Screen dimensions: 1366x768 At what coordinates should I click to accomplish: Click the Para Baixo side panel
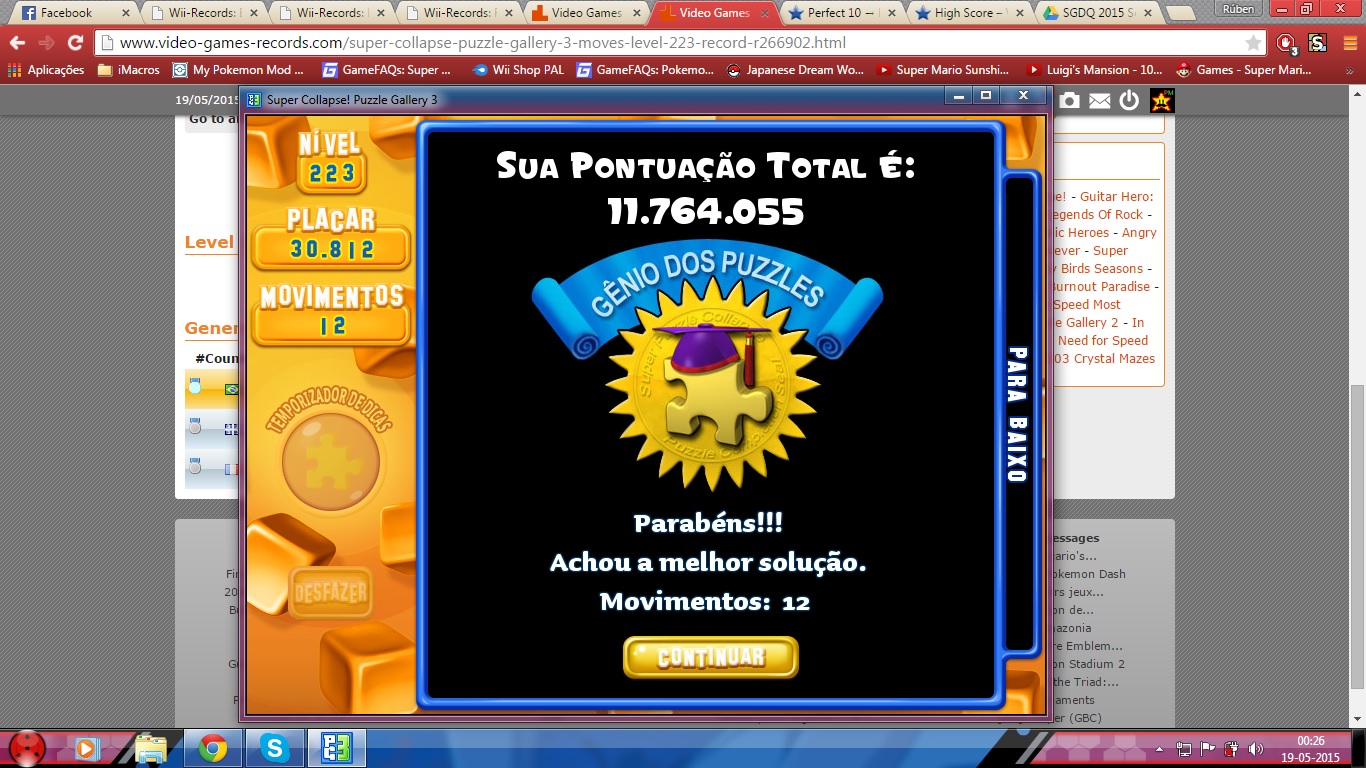[1018, 413]
